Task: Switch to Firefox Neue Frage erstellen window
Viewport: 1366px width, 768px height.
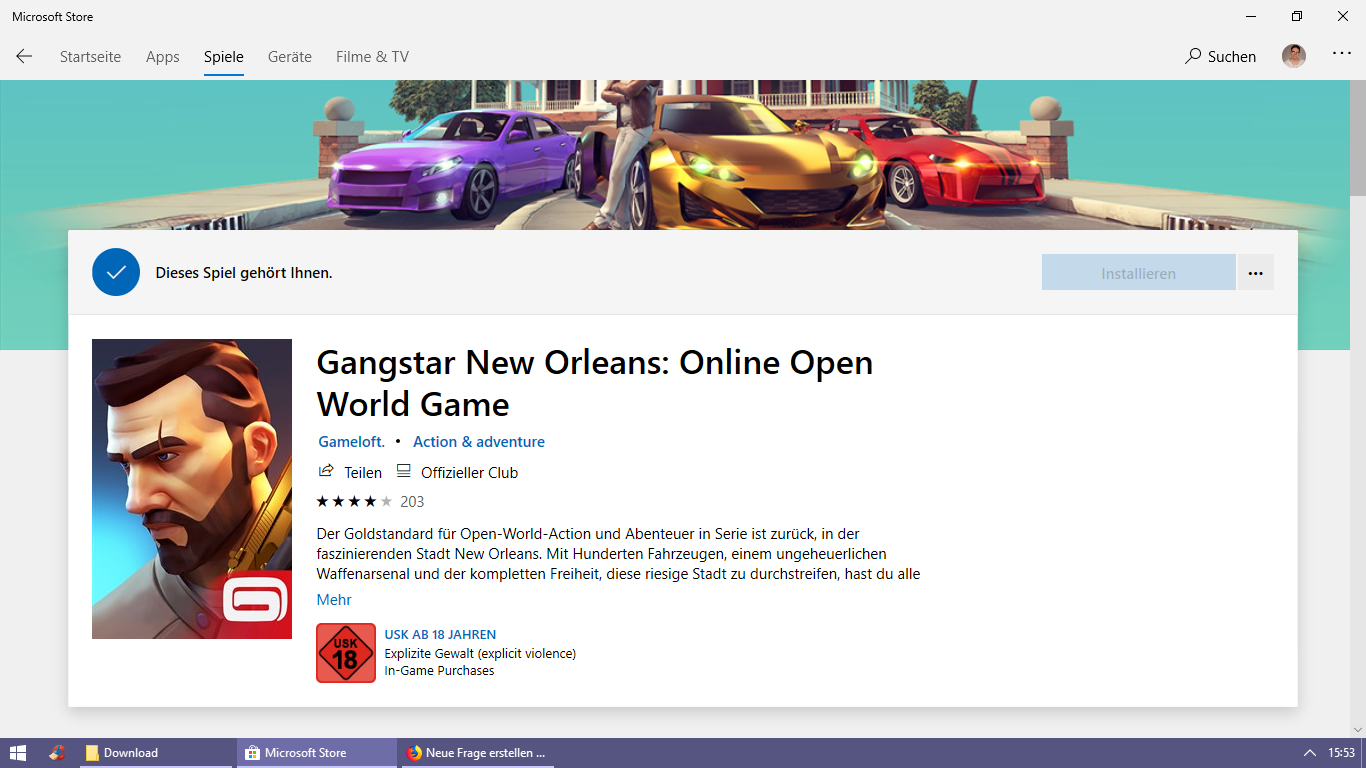Action: (478, 753)
